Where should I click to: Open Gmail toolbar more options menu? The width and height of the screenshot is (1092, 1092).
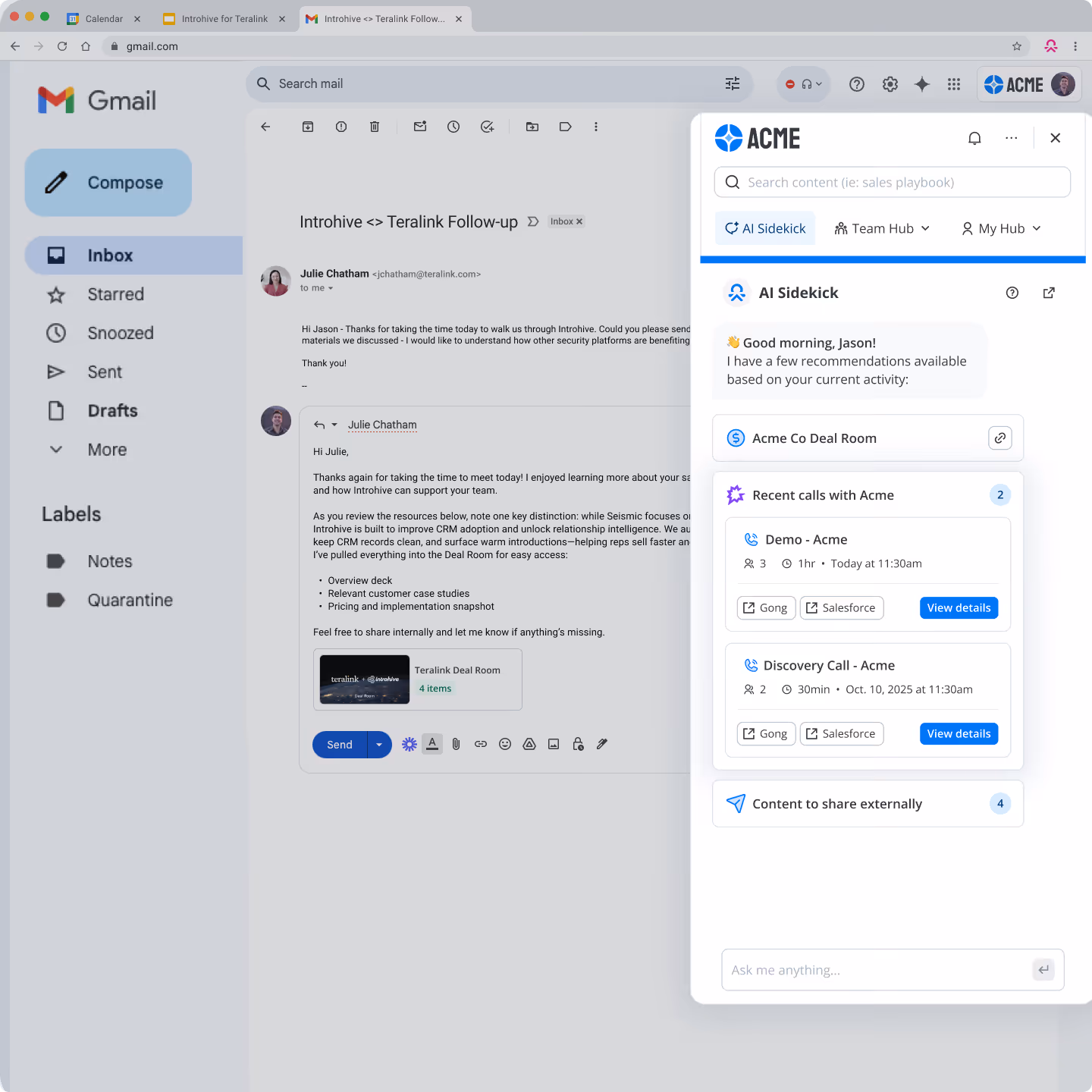click(x=596, y=127)
